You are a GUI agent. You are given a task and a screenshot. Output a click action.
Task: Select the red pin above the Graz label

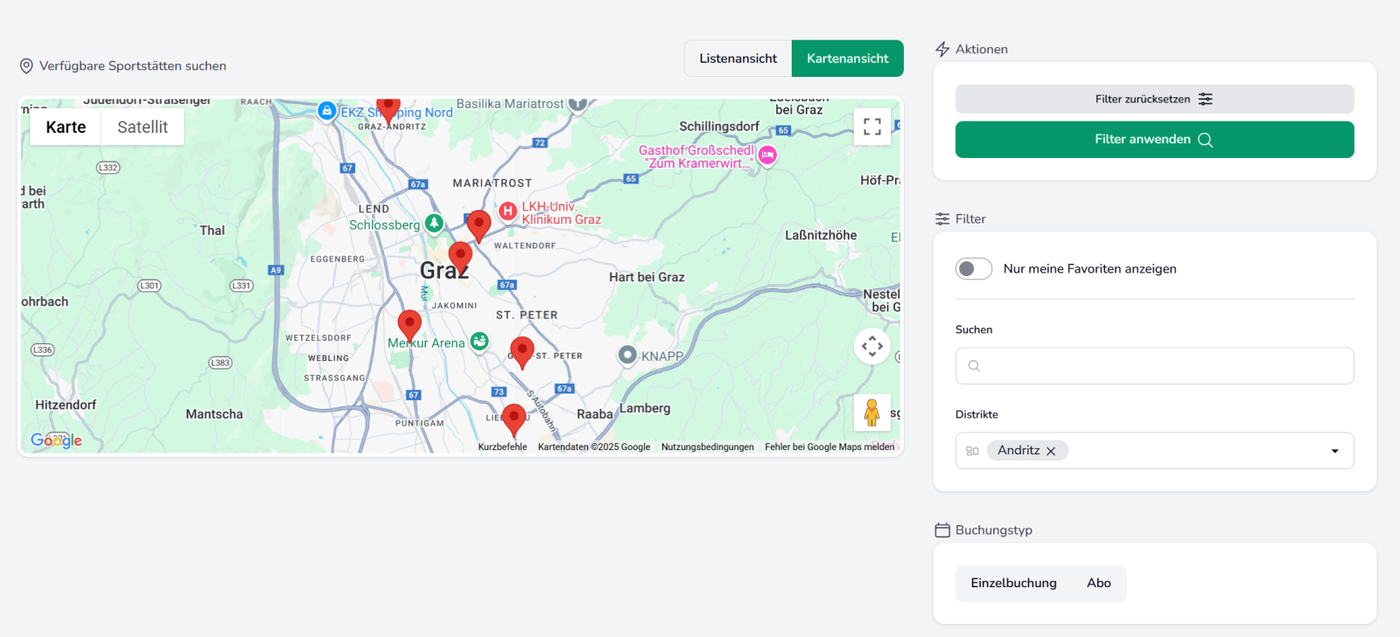coord(460,258)
